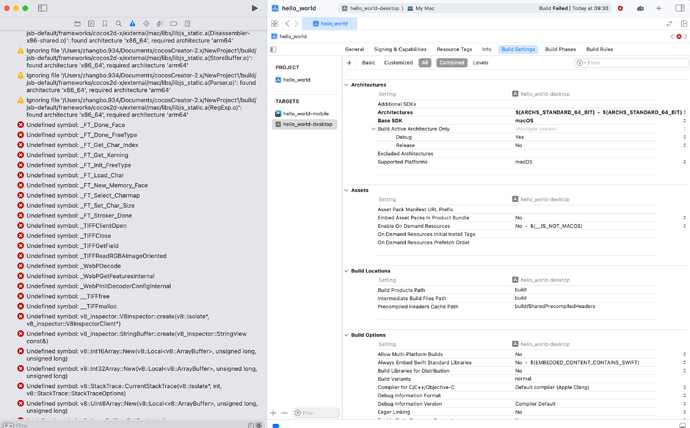This screenshot has height=428, width=690.
Task: Switch to Combined view
Action: [x=451, y=62]
